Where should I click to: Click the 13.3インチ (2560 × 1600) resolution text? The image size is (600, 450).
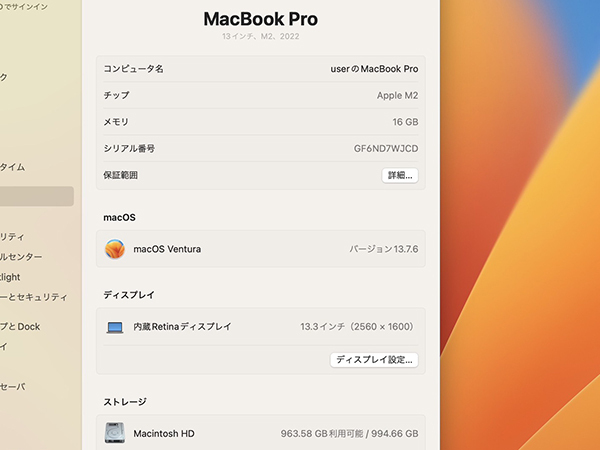click(x=358, y=327)
